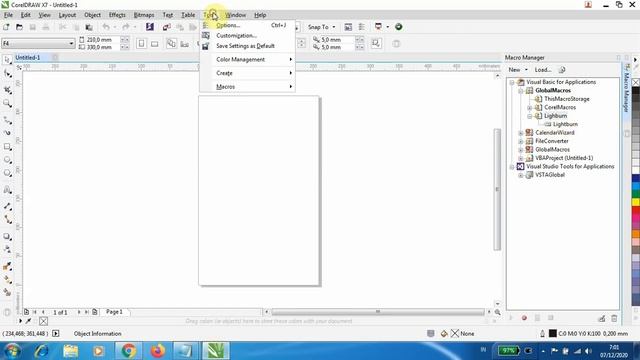Click the no-fill X swatch in document palette

pyautogui.click(x=43, y=321)
